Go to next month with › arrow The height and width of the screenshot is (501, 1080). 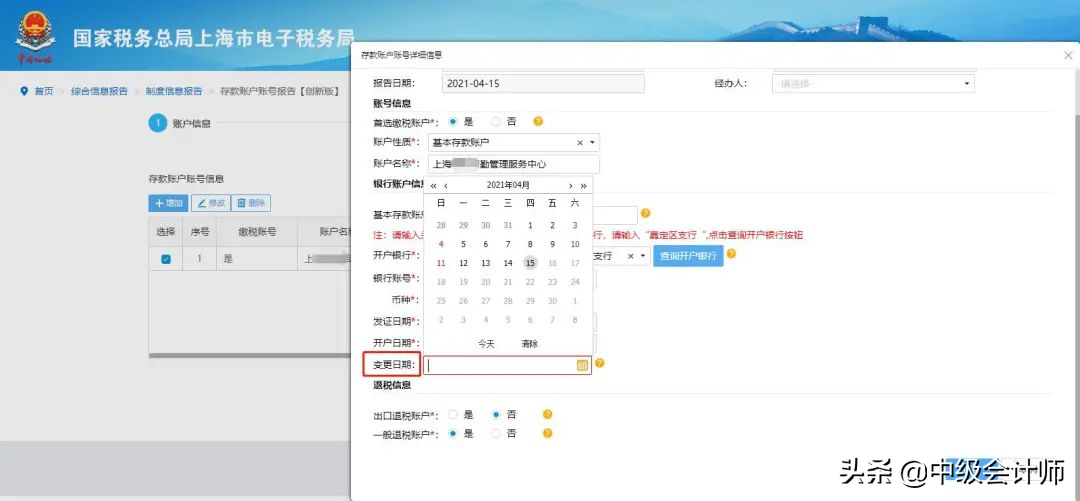[x=570, y=185]
